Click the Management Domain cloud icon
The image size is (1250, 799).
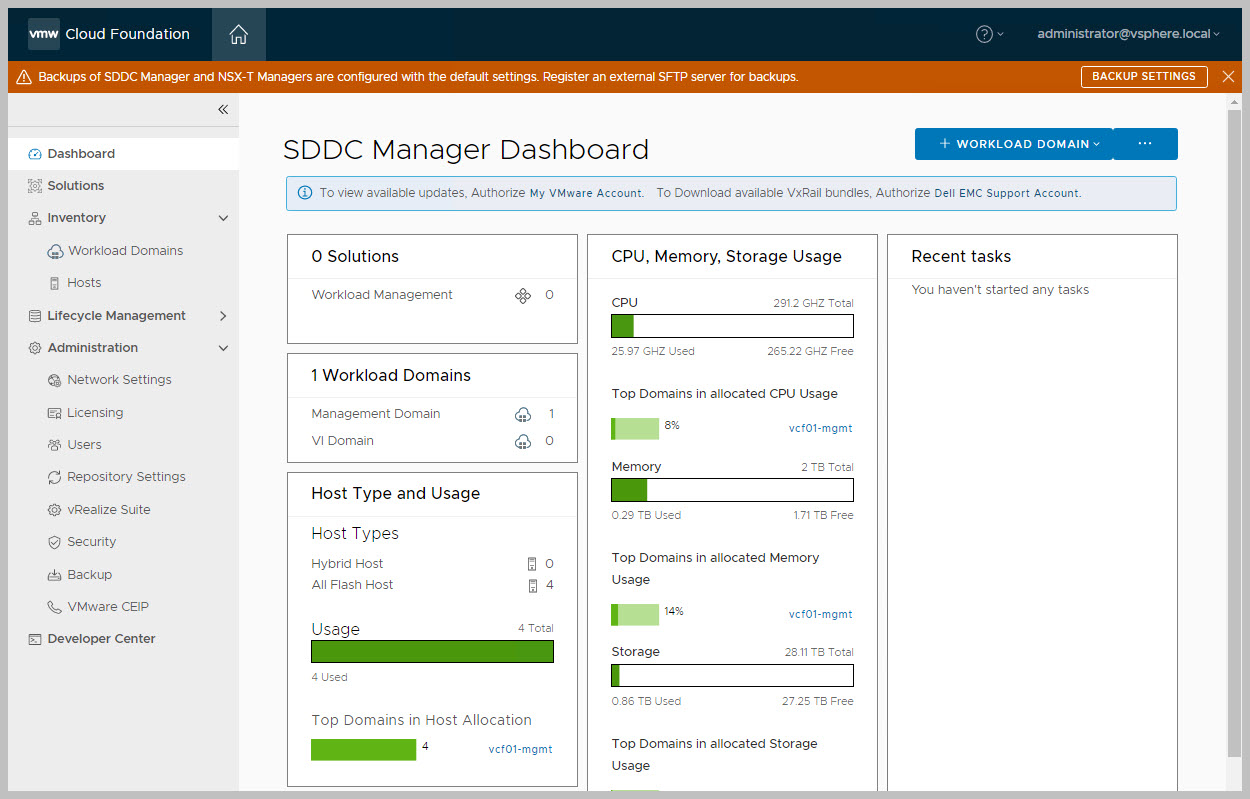click(x=522, y=414)
